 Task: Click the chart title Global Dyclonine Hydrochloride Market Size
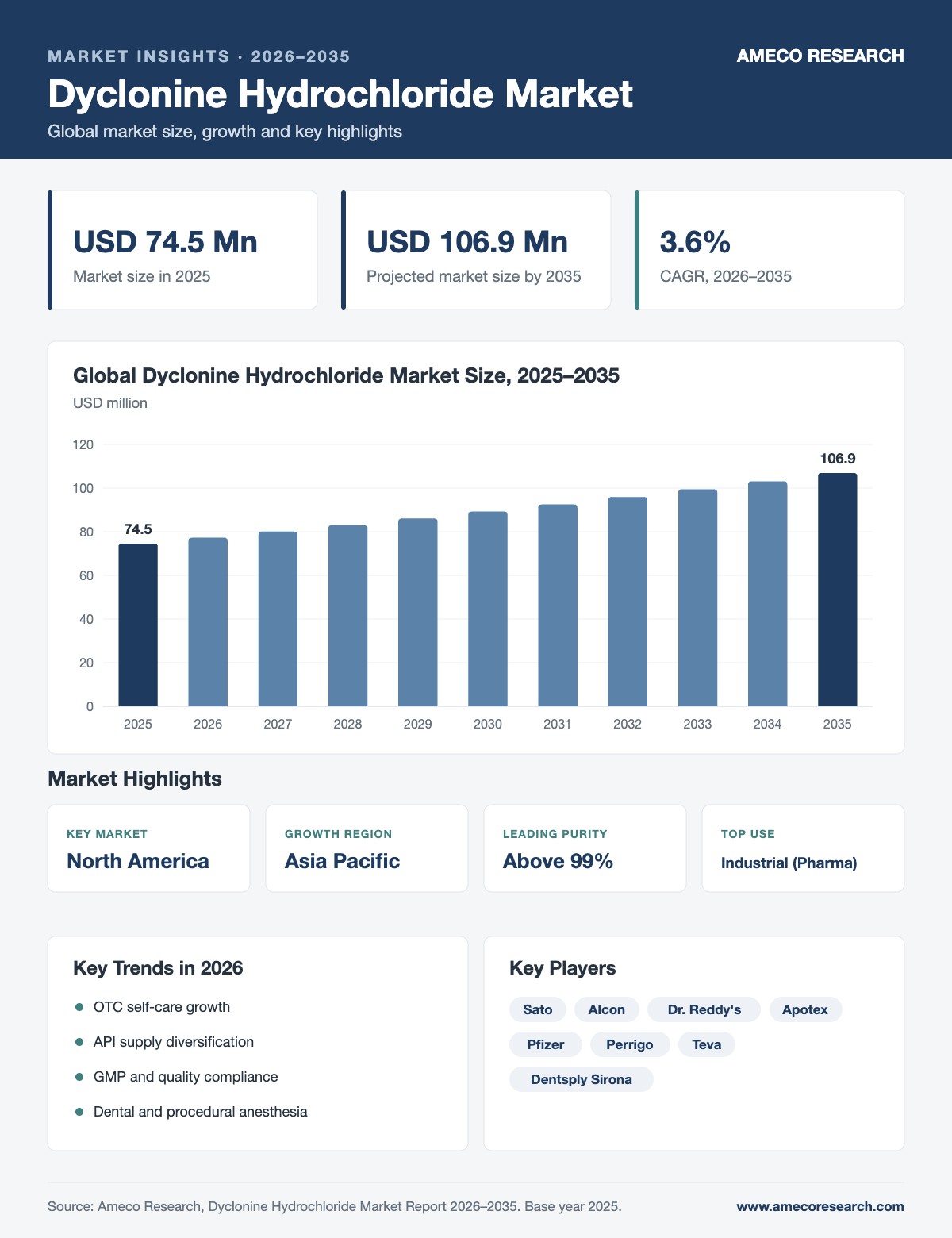pos(346,375)
